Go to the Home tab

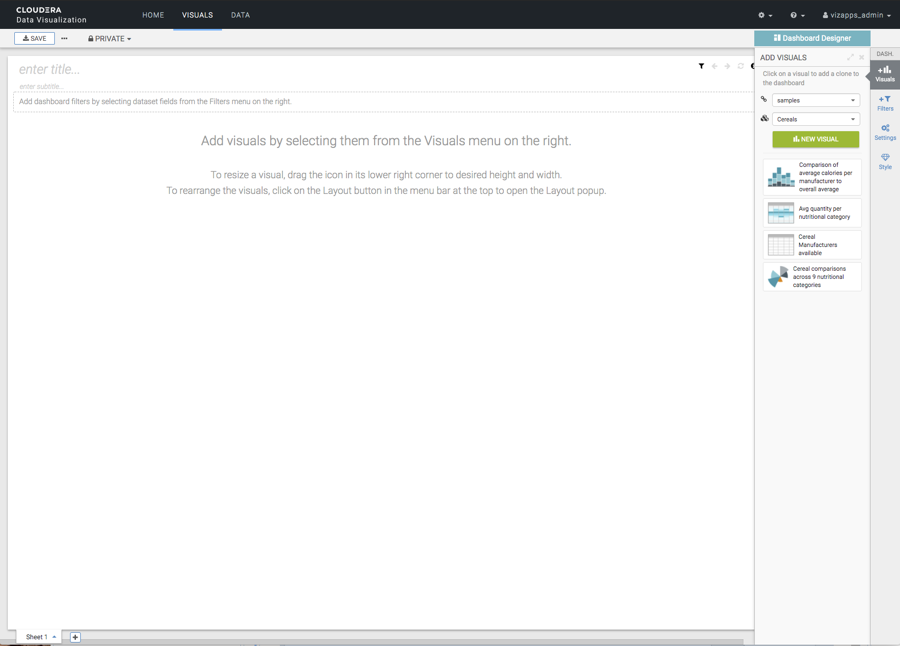pos(153,15)
